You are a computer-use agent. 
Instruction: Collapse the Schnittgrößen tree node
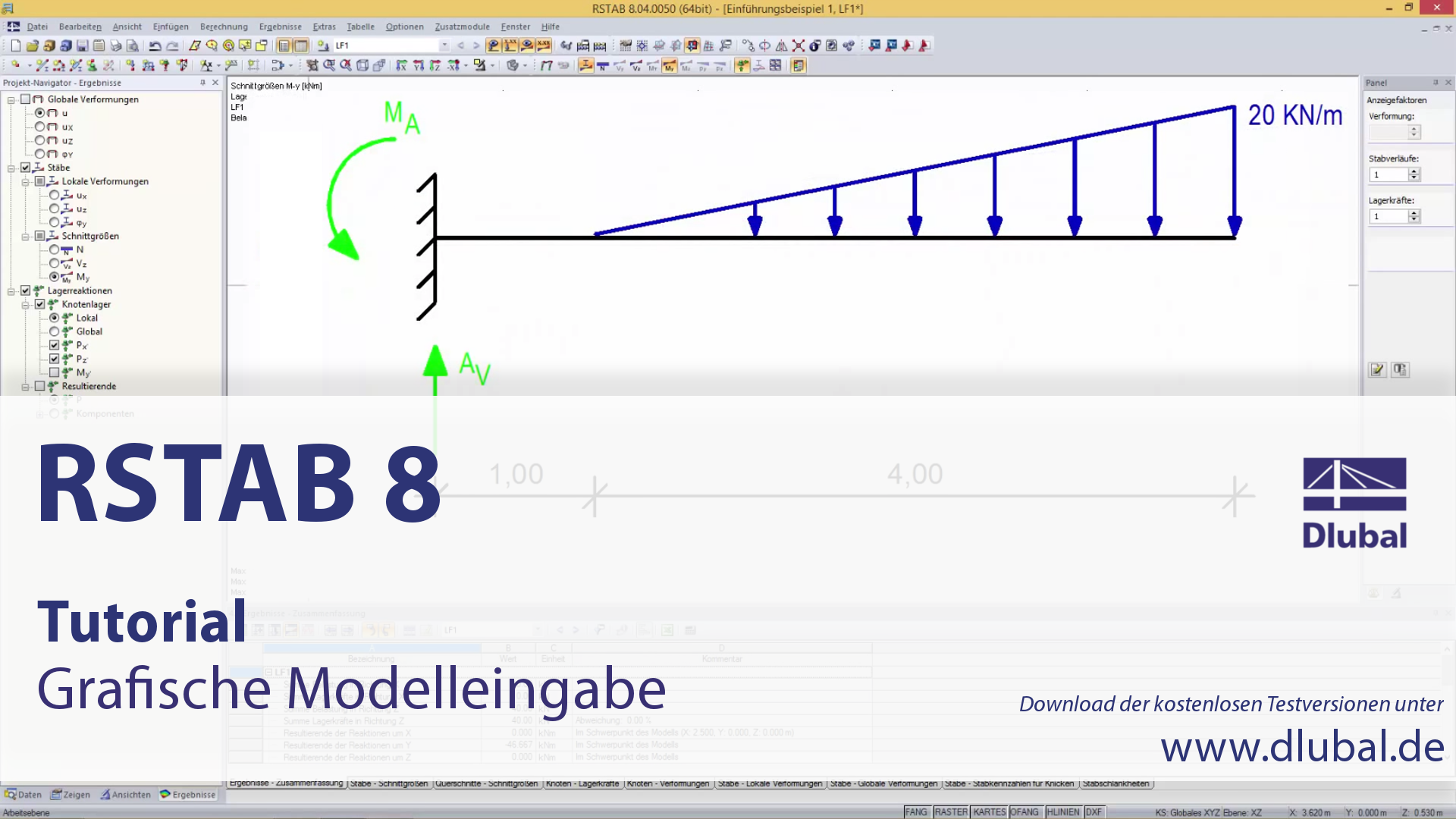[x=26, y=236]
